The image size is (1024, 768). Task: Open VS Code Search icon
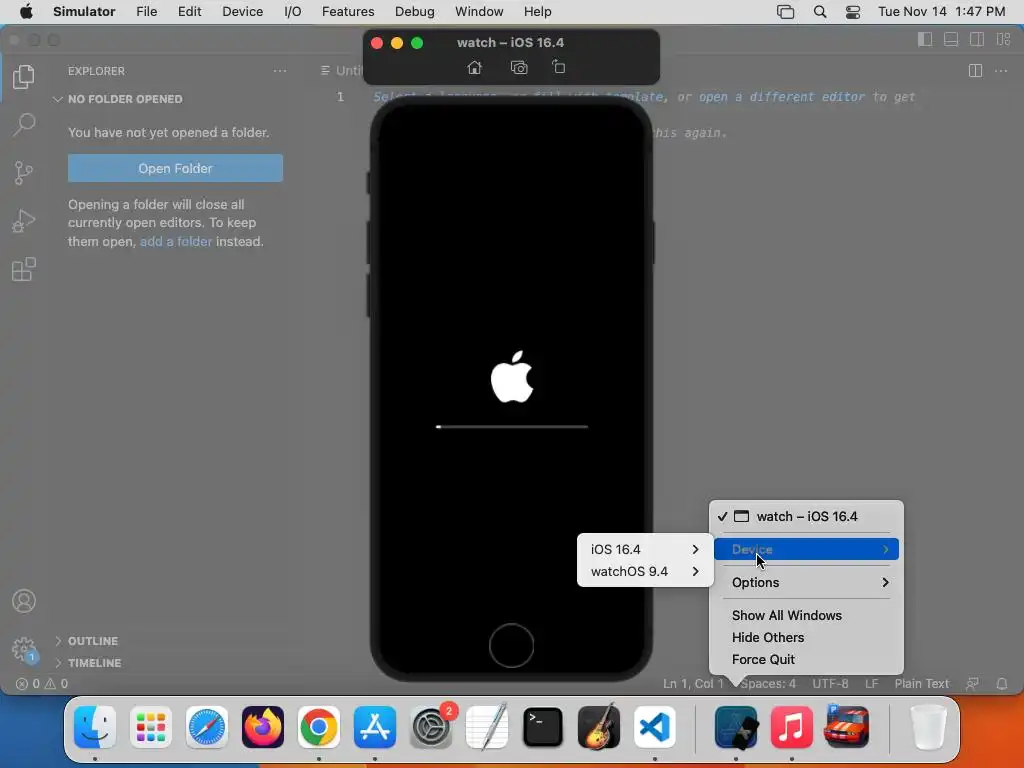(x=24, y=124)
